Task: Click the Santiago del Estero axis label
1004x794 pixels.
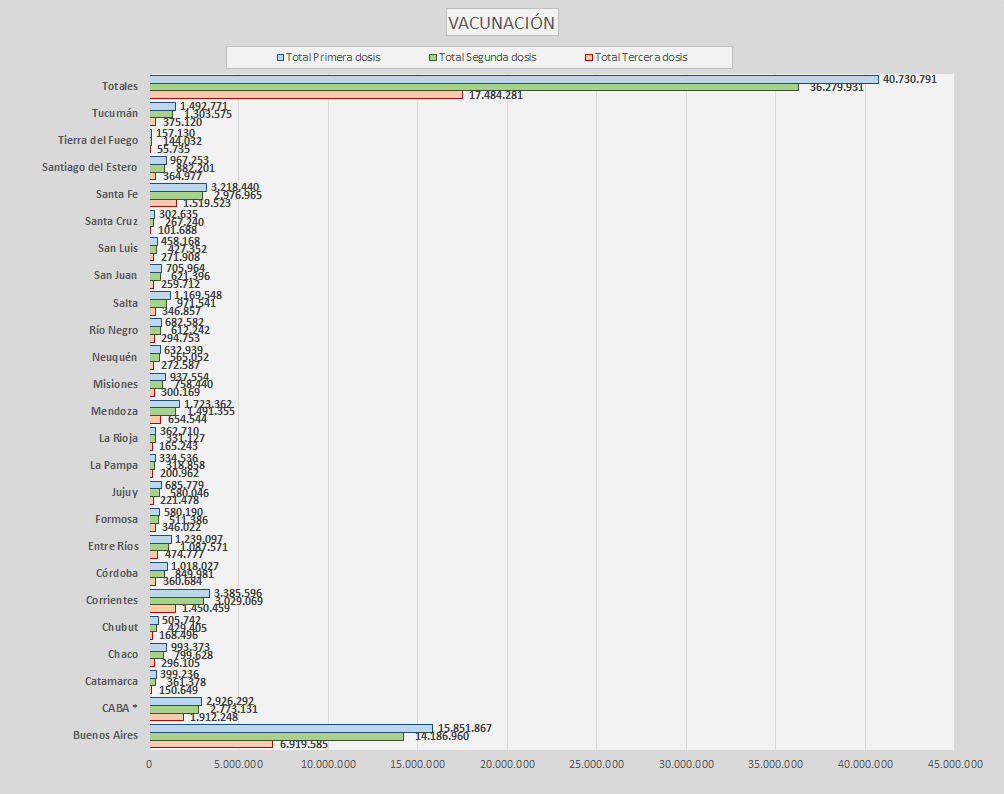Action: [90, 167]
